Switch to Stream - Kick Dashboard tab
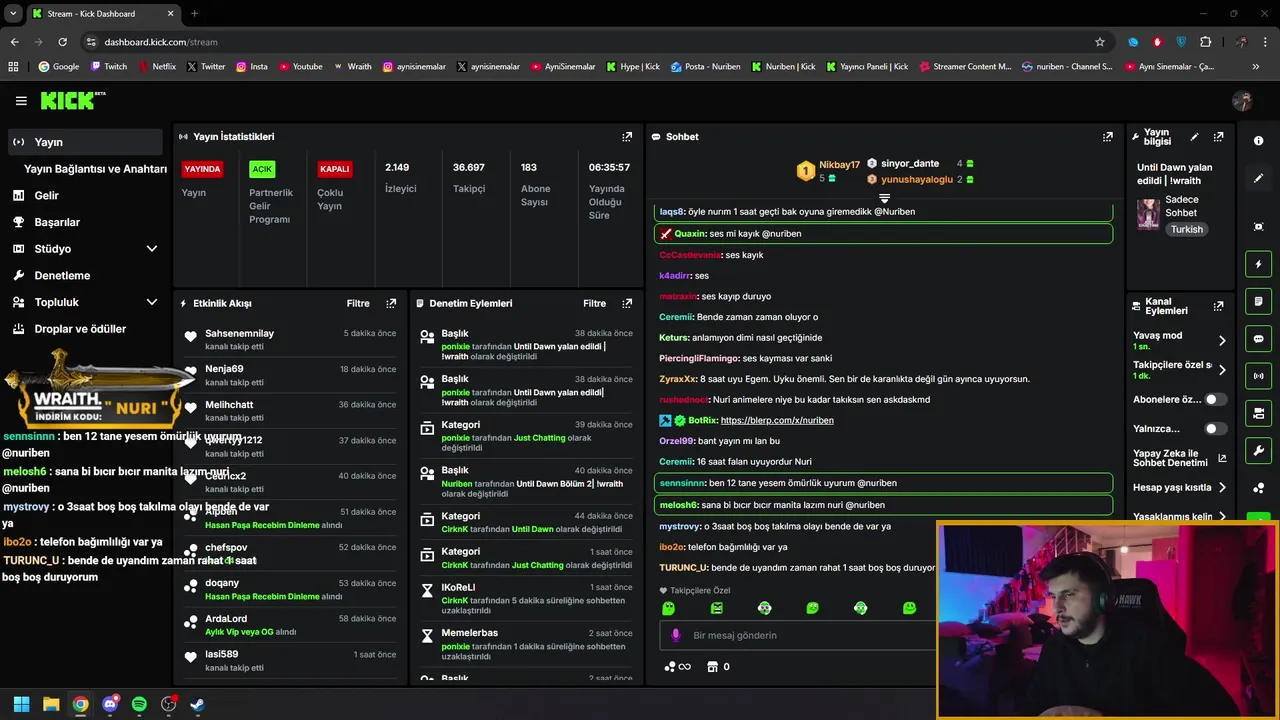 (103, 14)
